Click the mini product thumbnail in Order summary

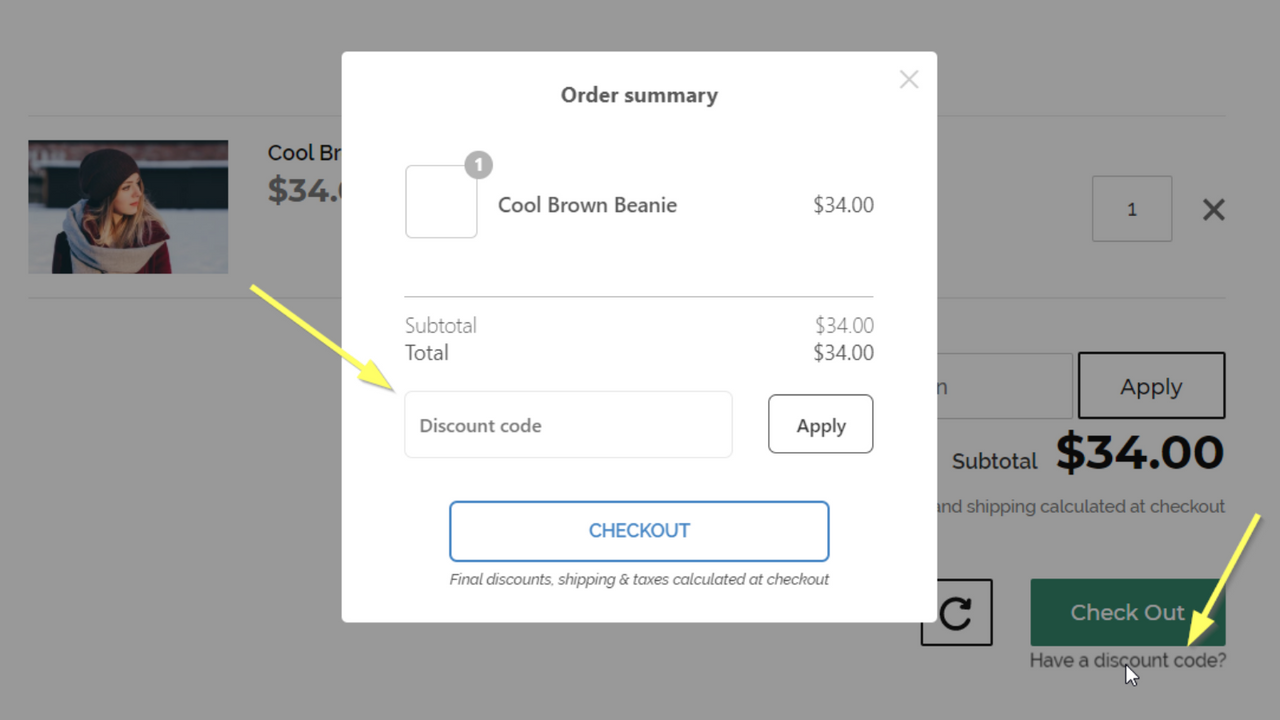click(x=440, y=201)
